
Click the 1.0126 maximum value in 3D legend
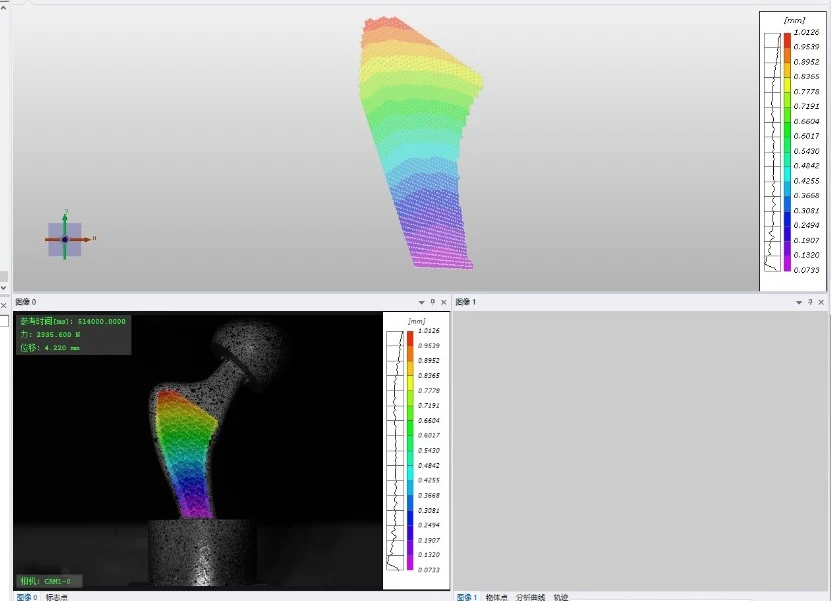tap(806, 32)
